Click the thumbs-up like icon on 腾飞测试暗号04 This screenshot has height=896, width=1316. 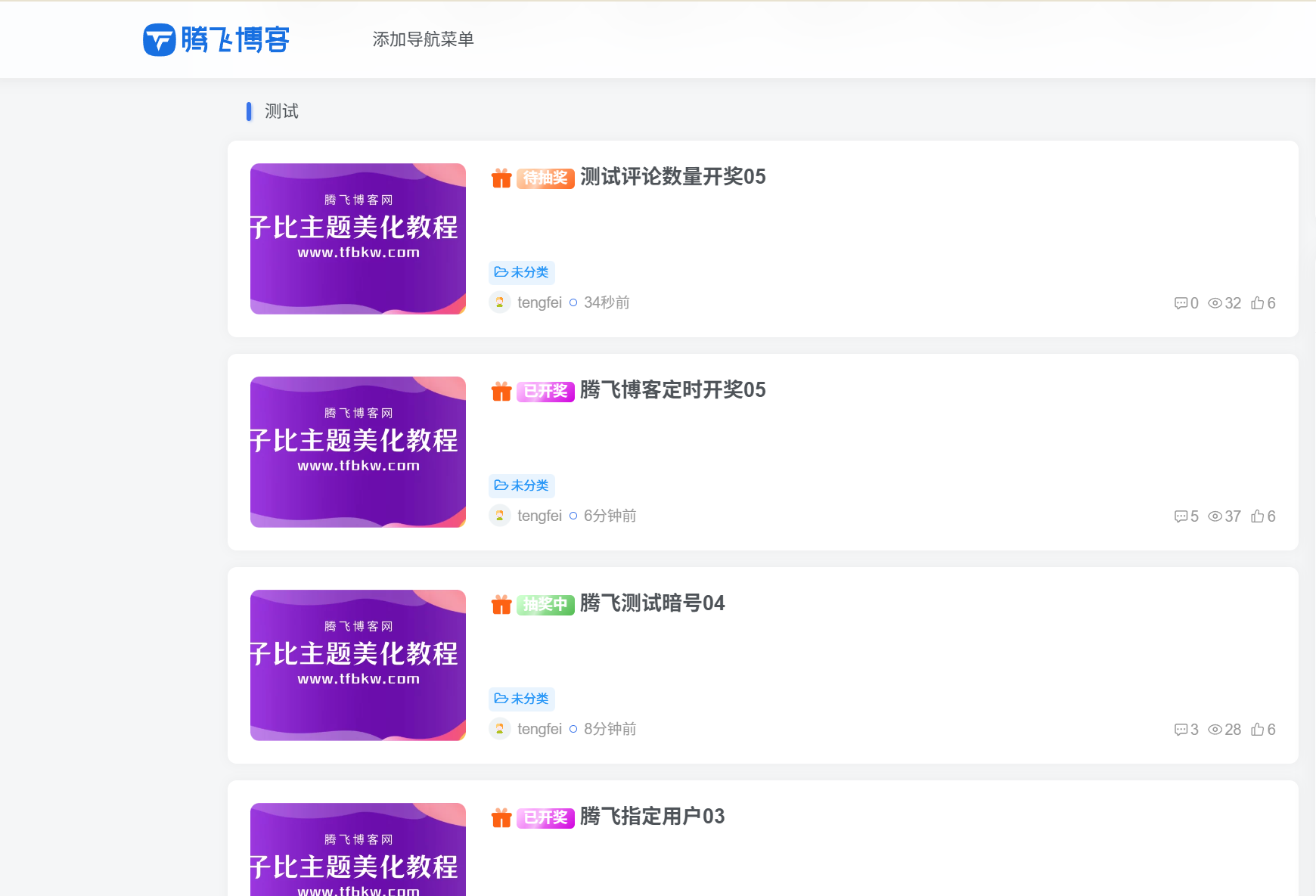1256,729
